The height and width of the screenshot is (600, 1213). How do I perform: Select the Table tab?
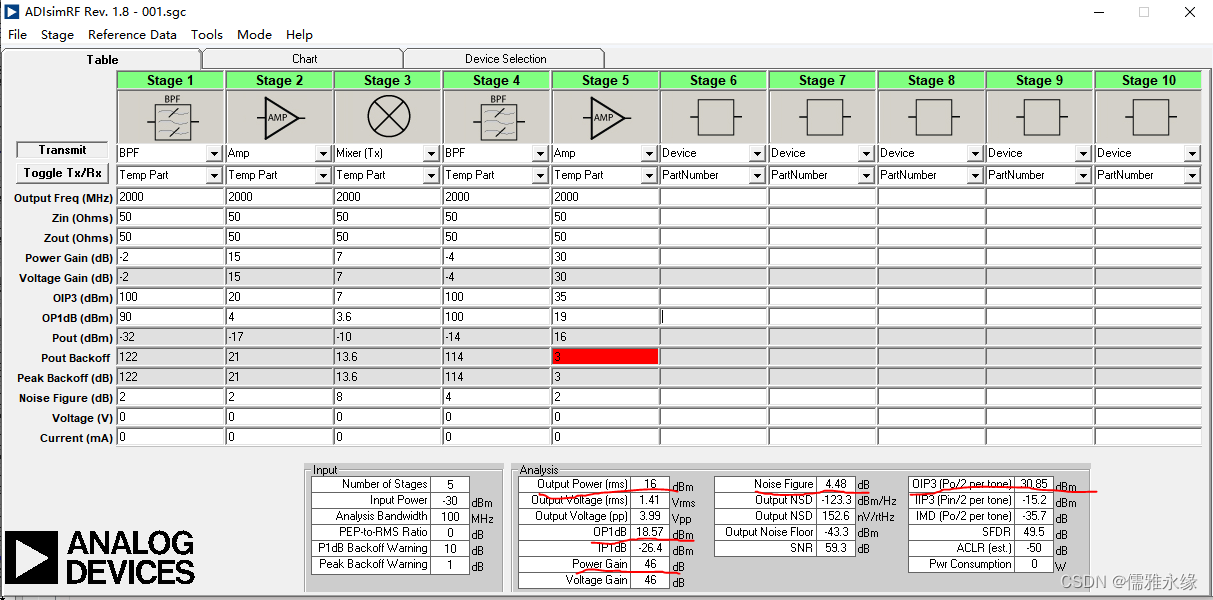point(102,59)
